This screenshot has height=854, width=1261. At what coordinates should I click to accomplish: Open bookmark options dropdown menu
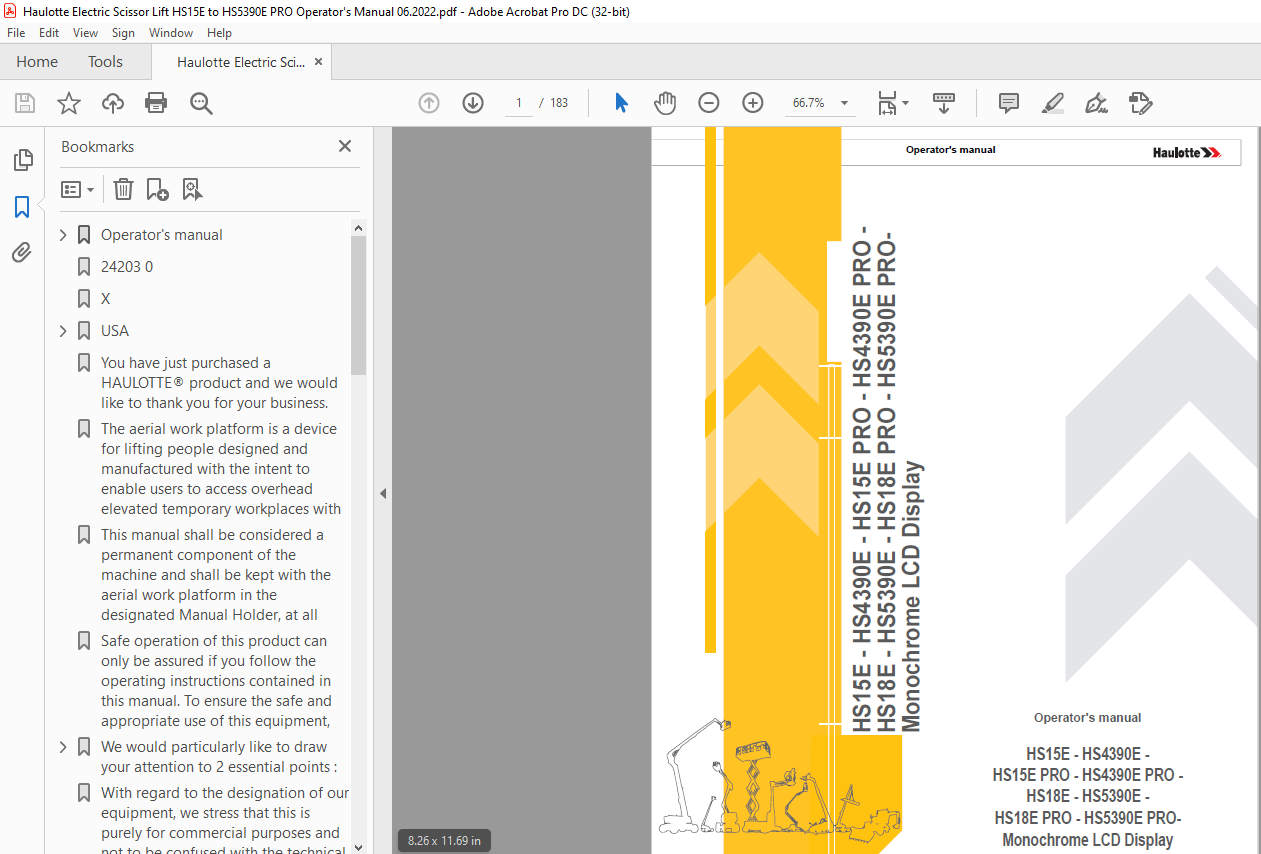click(77, 189)
